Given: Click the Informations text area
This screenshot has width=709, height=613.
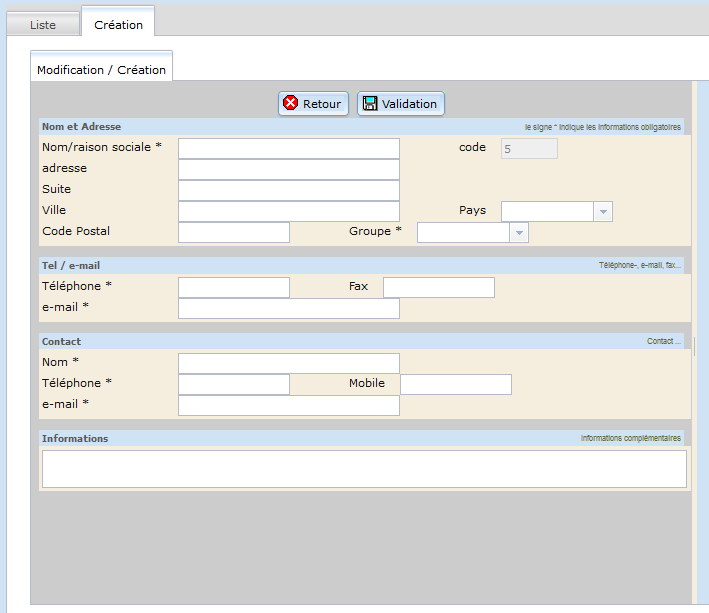Looking at the screenshot, I should tap(364, 468).
